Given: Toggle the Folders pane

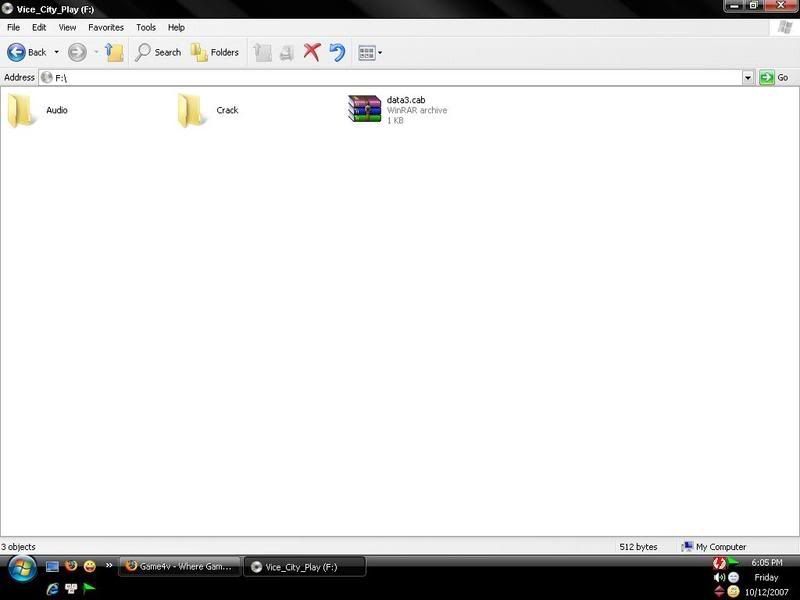Looking at the screenshot, I should [214, 52].
